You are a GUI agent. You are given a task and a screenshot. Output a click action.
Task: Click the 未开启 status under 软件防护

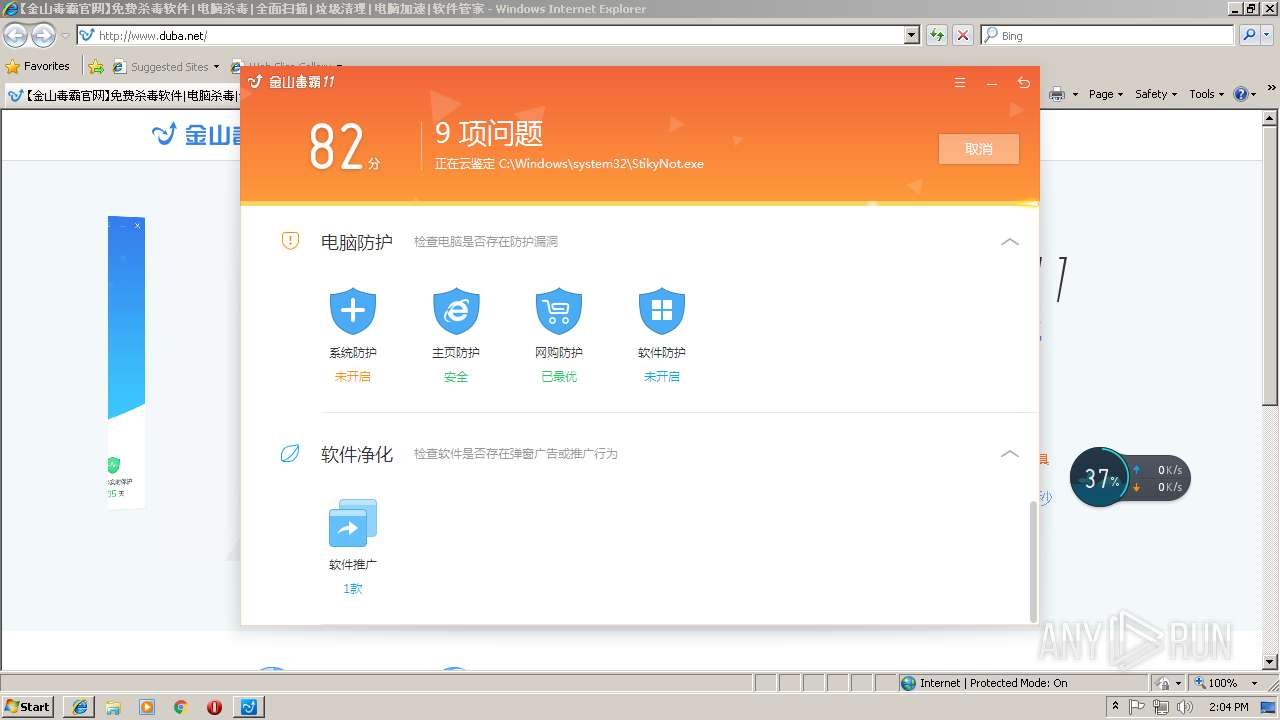pyautogui.click(x=662, y=377)
